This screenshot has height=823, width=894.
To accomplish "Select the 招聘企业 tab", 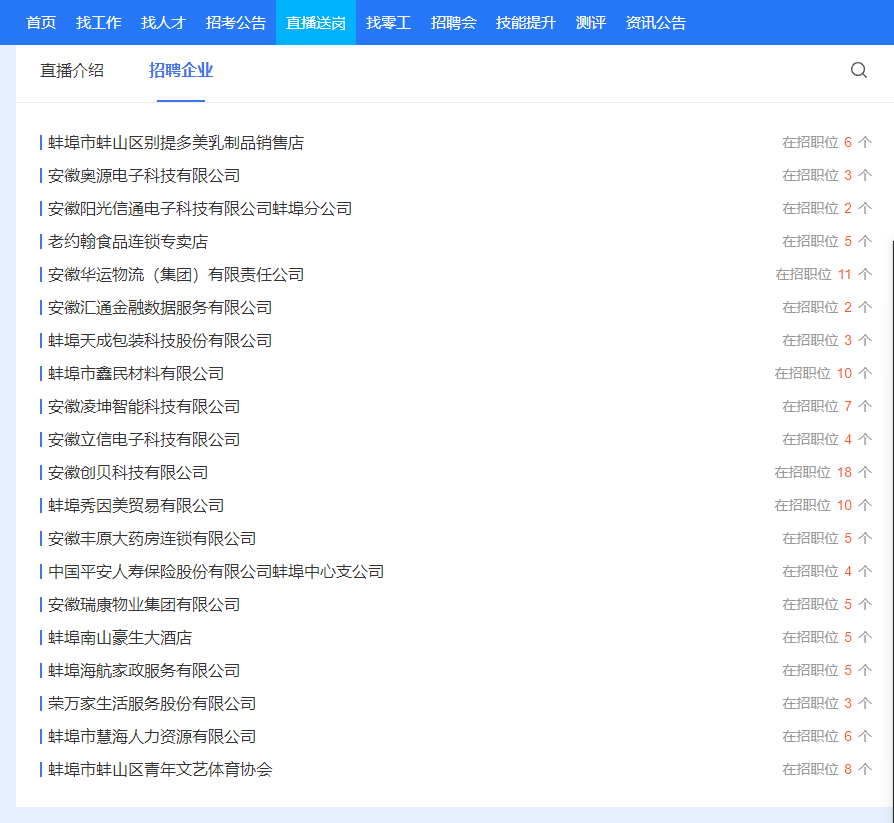I will coord(181,70).
